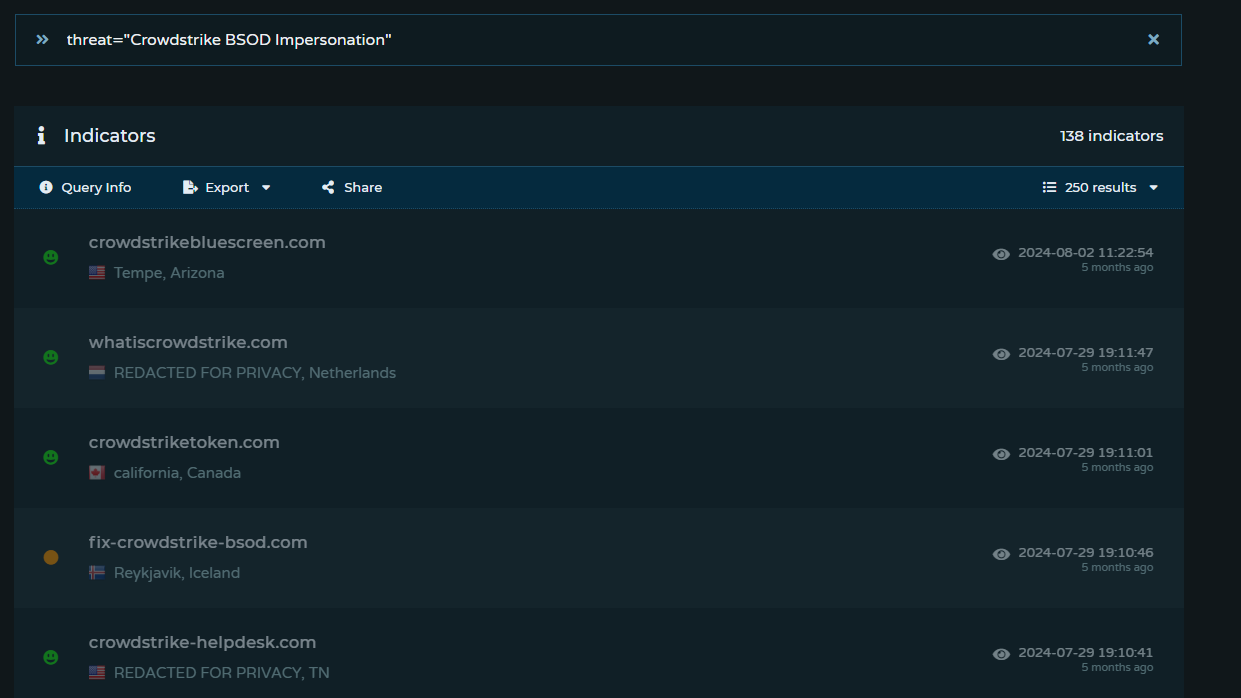Click into the threat query input field
Viewport: 1241px width, 698px height.
tap(598, 40)
